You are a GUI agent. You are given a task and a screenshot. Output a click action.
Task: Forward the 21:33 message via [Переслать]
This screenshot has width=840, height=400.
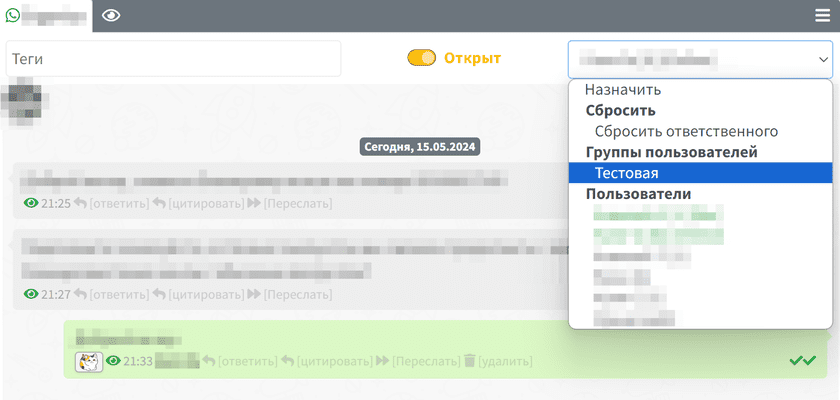click(426, 361)
